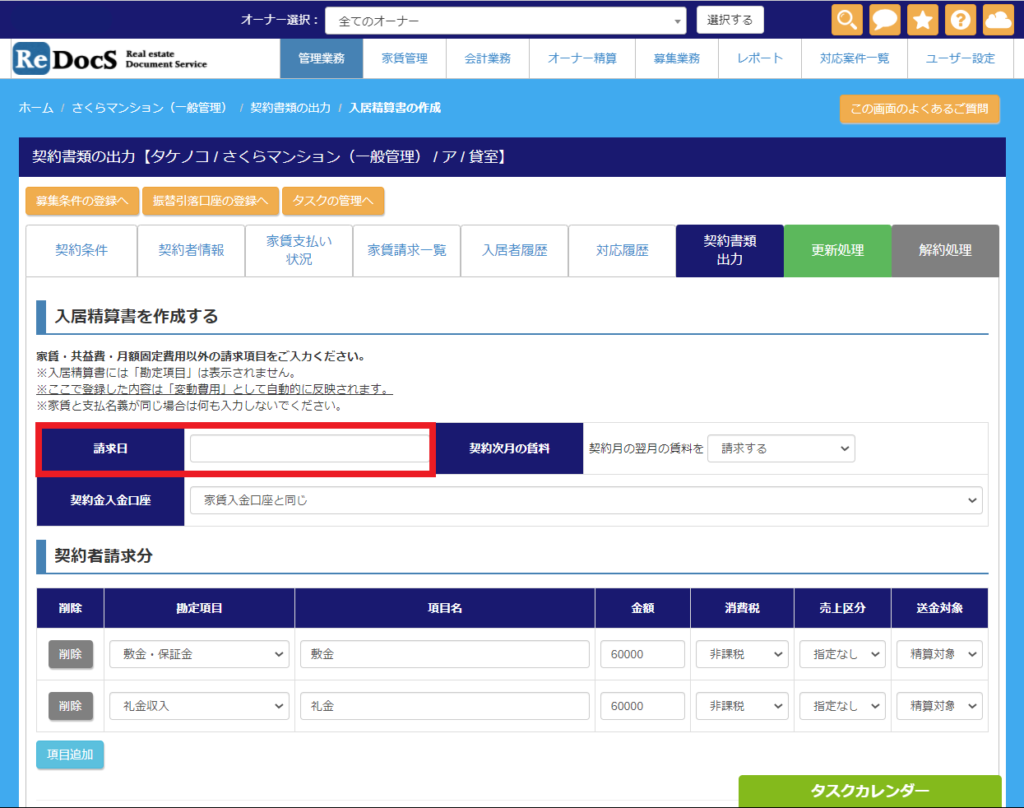Open the オーナー精算 menu

pyautogui.click(x=582, y=58)
